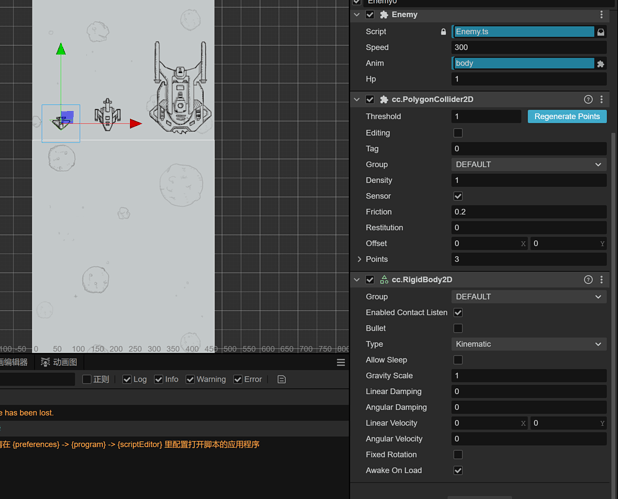Enable the Fixed Rotation checkbox
The width and height of the screenshot is (618, 499).
coord(458,454)
